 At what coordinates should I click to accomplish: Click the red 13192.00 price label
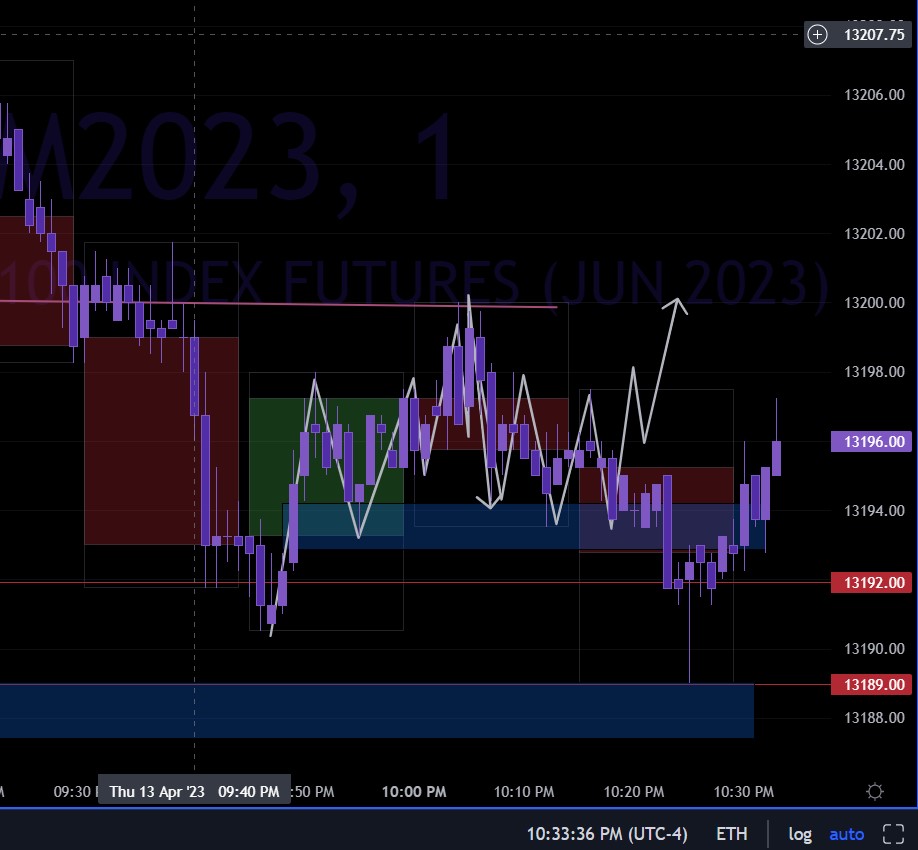(871, 582)
